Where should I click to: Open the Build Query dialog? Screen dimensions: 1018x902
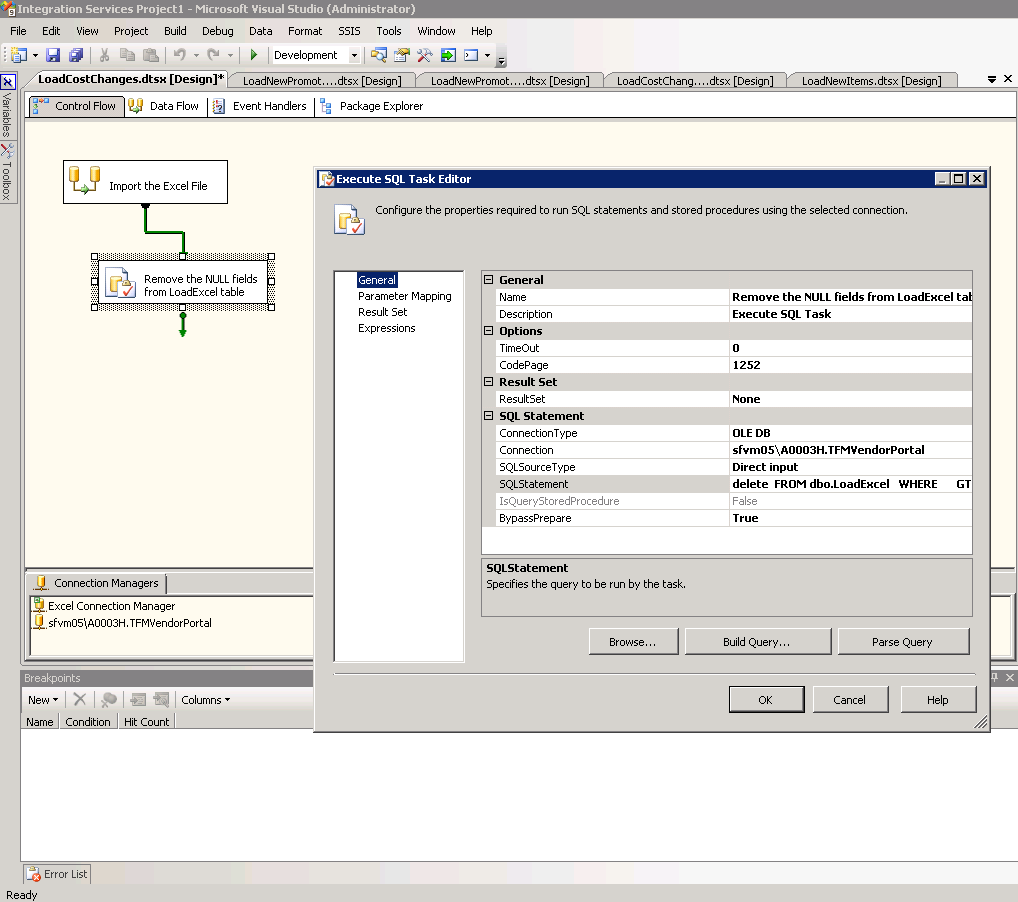pos(757,641)
